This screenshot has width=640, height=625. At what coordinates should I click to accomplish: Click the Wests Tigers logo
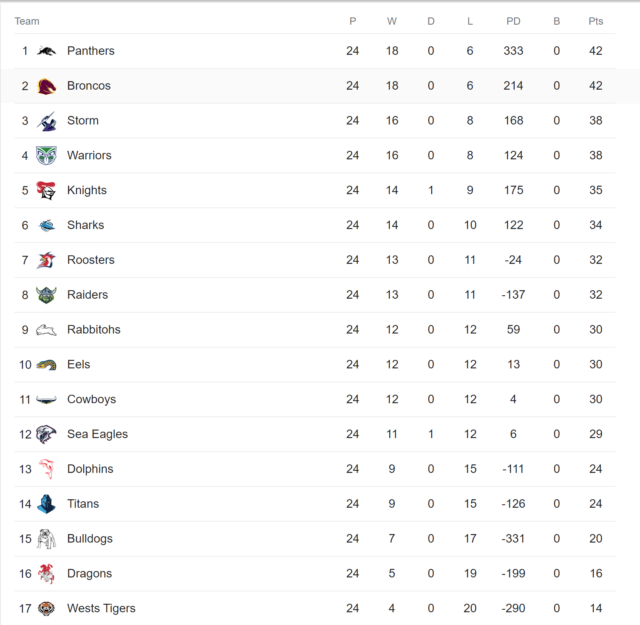(46, 608)
